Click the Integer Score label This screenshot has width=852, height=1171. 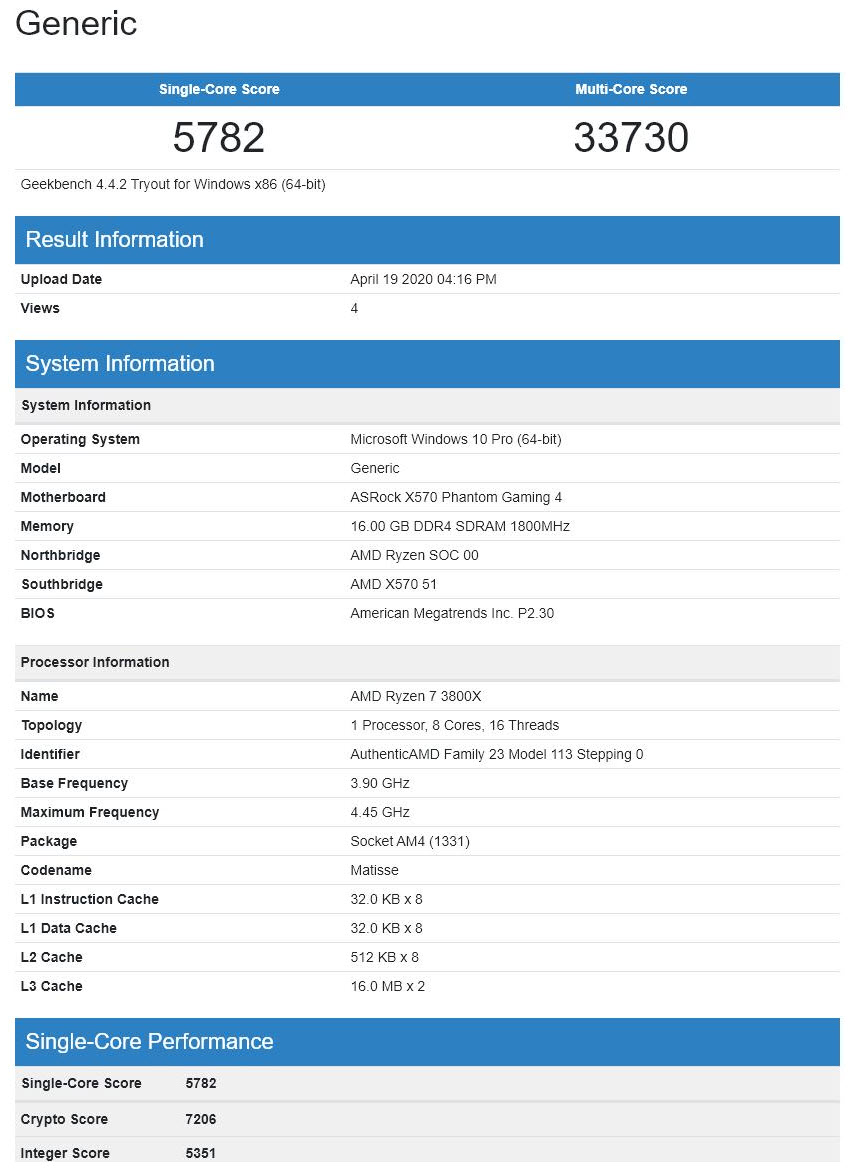(x=65, y=1155)
